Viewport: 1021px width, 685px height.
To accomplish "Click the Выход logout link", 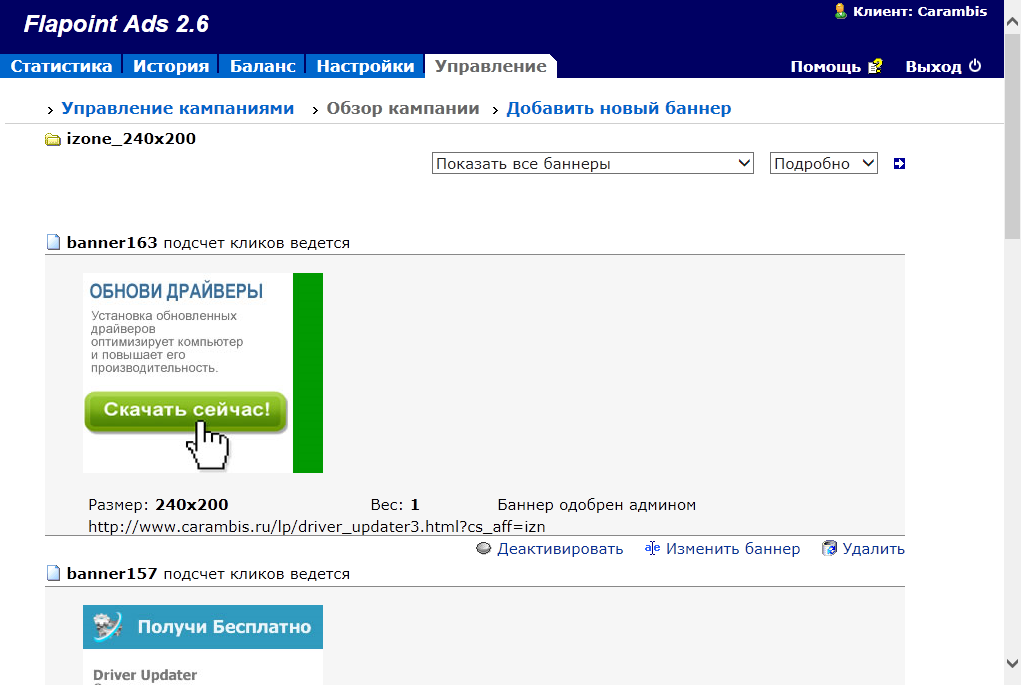I will coord(933,66).
